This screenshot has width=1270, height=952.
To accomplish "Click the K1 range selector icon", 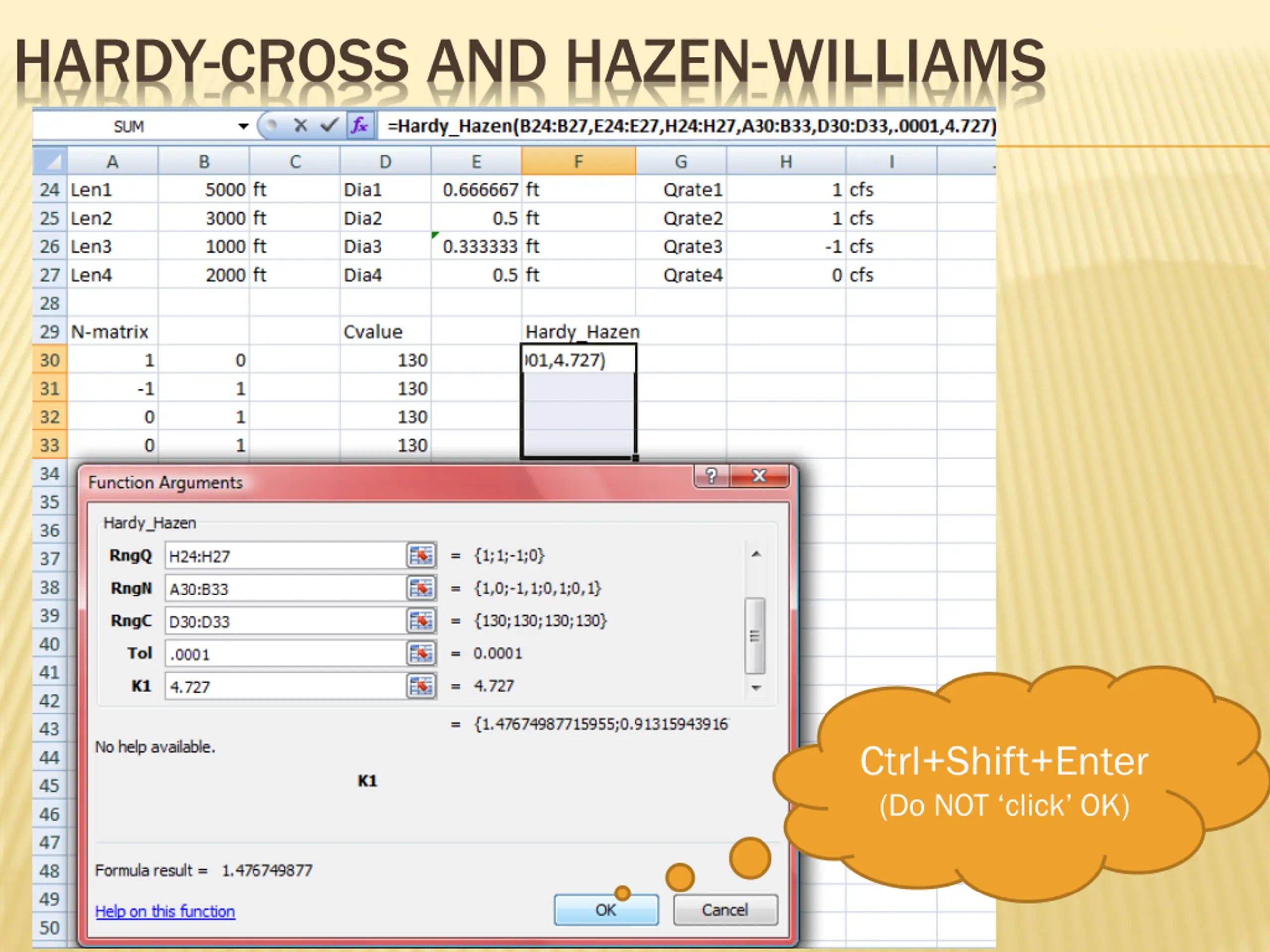I will click(x=421, y=686).
